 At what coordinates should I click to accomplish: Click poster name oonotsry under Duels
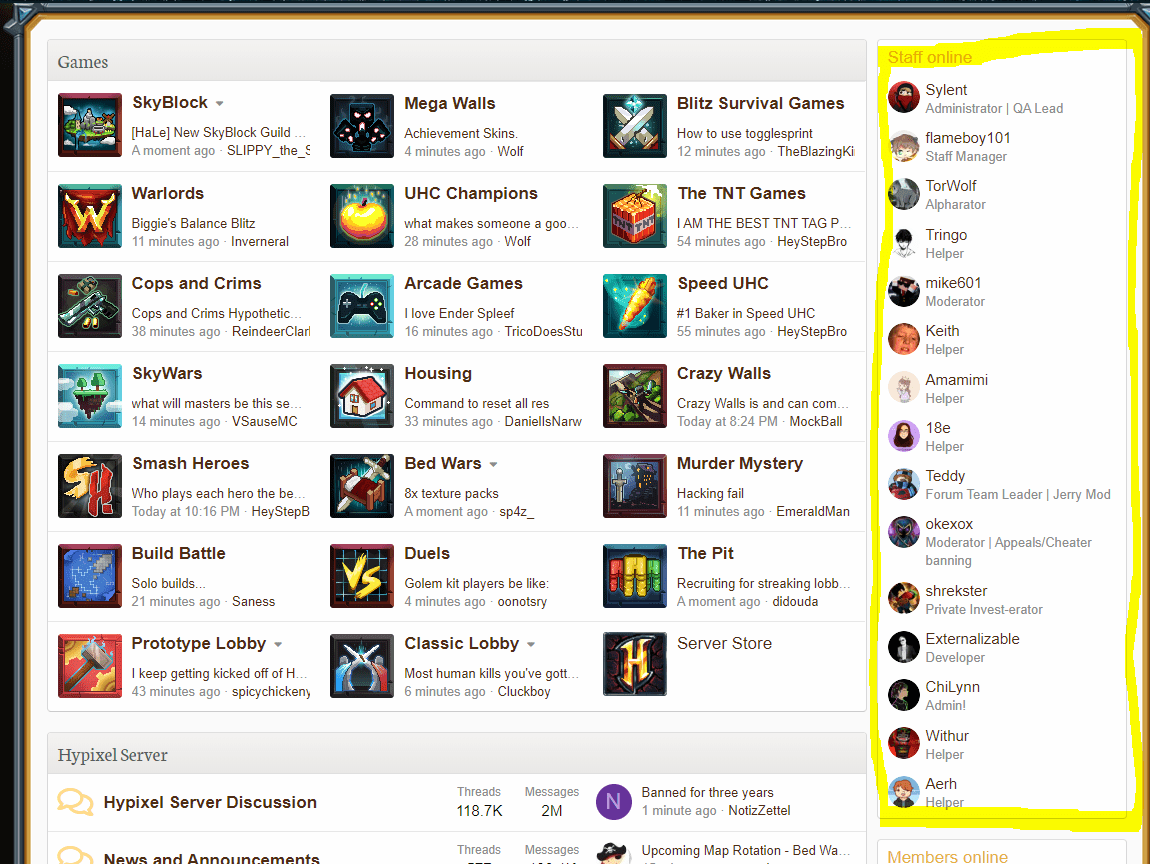[x=522, y=601]
